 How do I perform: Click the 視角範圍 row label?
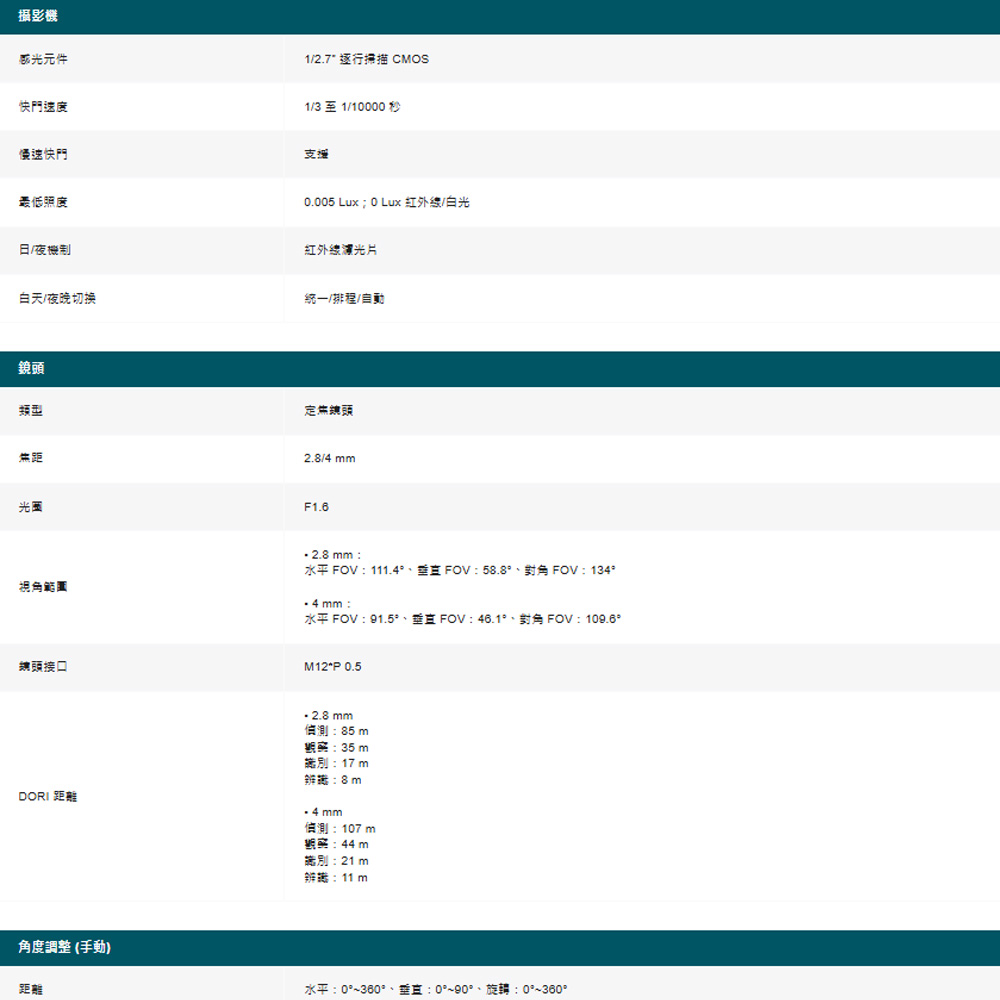(x=44, y=588)
